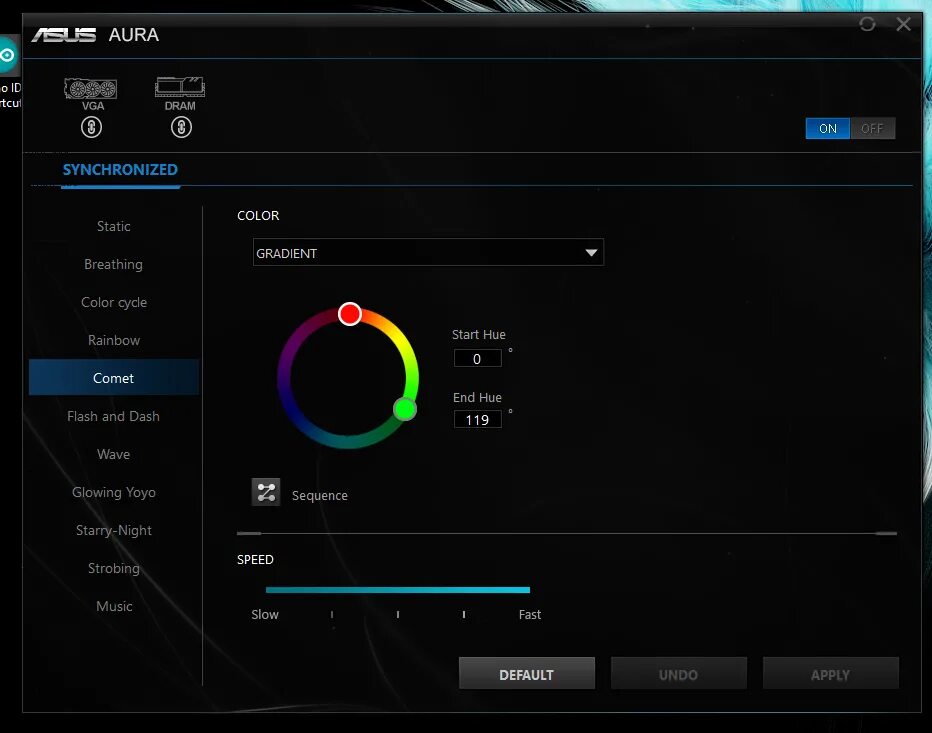Select the Breathing effect
Viewport: 932px width, 733px height.
pyautogui.click(x=114, y=265)
